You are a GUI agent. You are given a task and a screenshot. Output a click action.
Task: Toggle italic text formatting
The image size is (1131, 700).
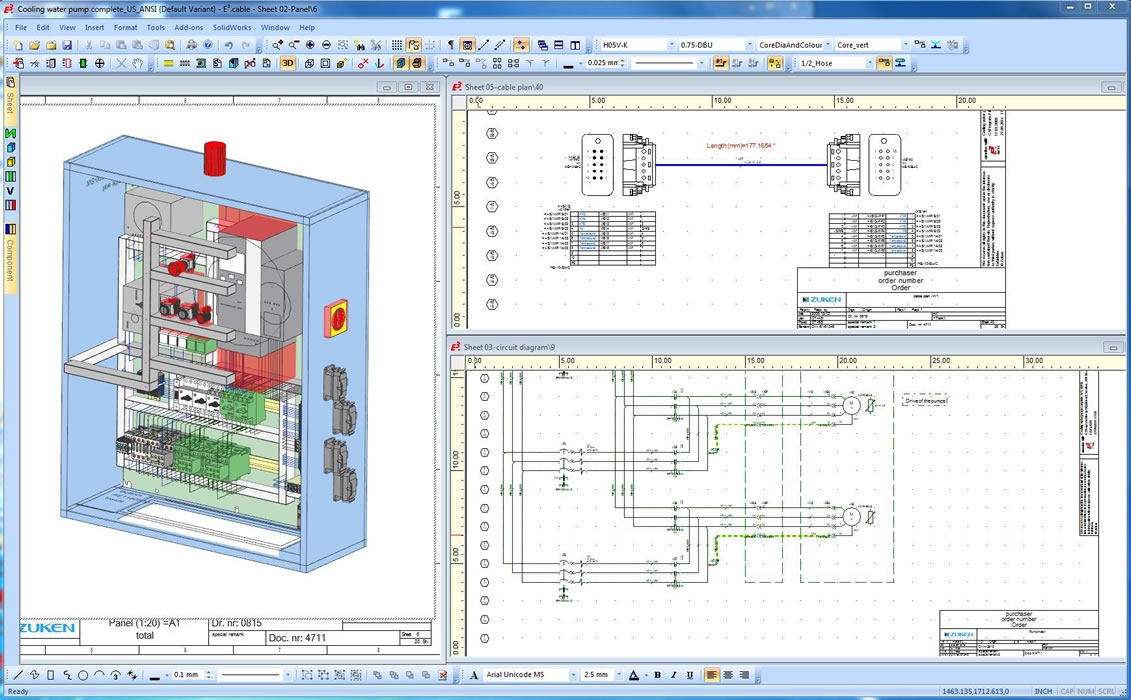(x=674, y=675)
